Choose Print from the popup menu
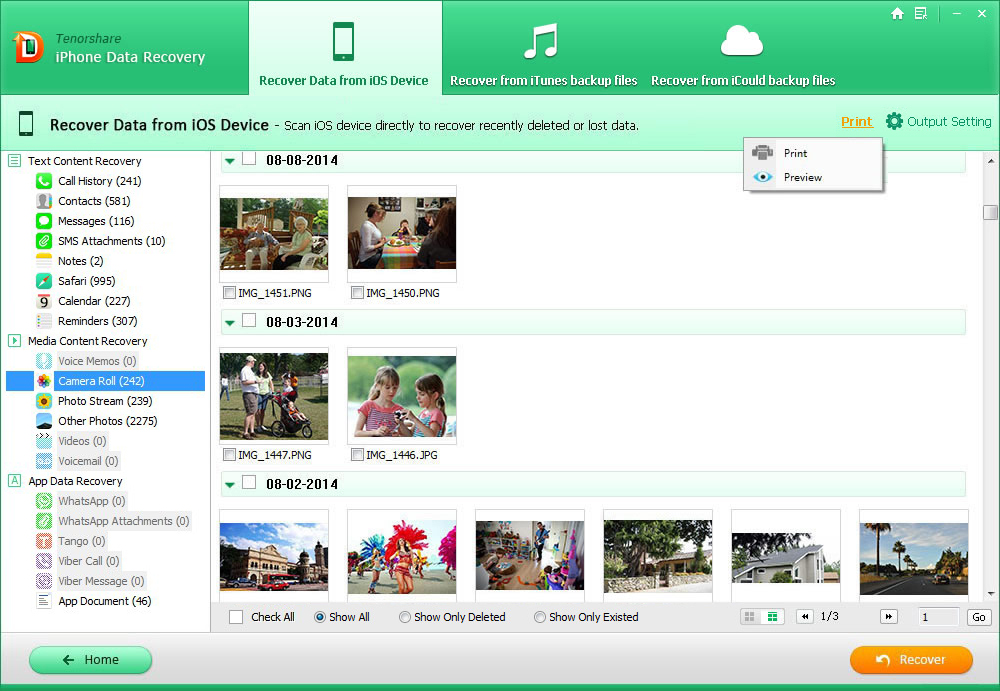This screenshot has width=1000, height=691. 813,153
